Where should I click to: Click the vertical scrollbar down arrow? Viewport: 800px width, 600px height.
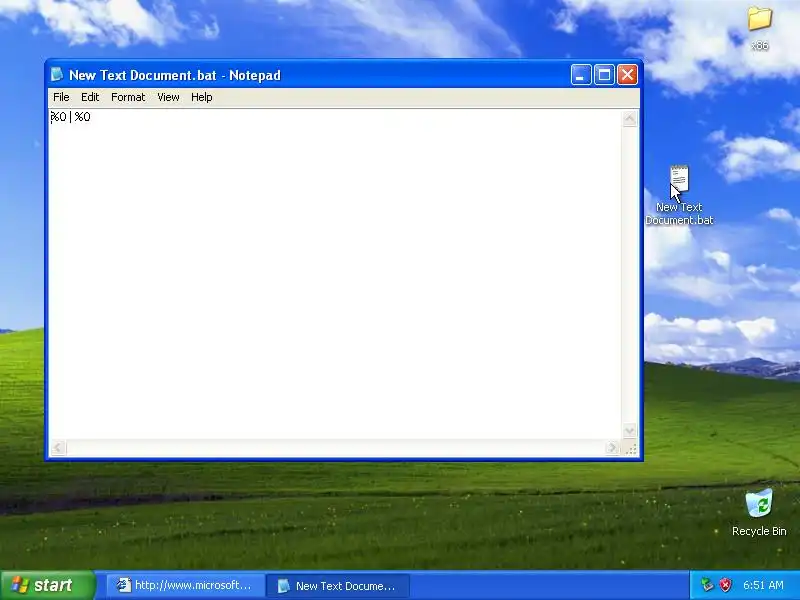[630, 431]
